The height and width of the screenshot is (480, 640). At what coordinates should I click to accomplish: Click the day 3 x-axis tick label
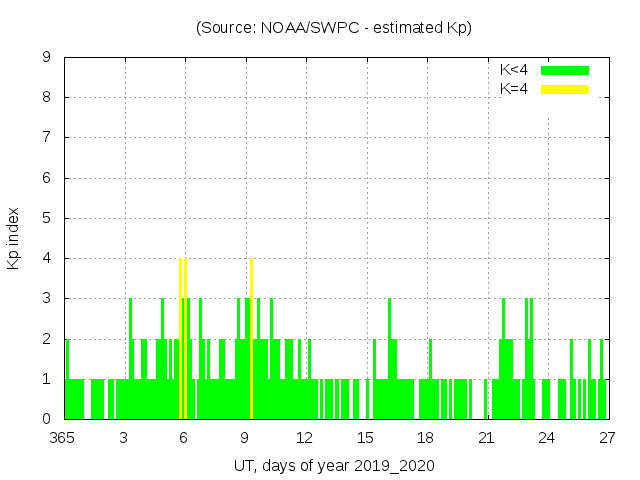[x=124, y=438]
